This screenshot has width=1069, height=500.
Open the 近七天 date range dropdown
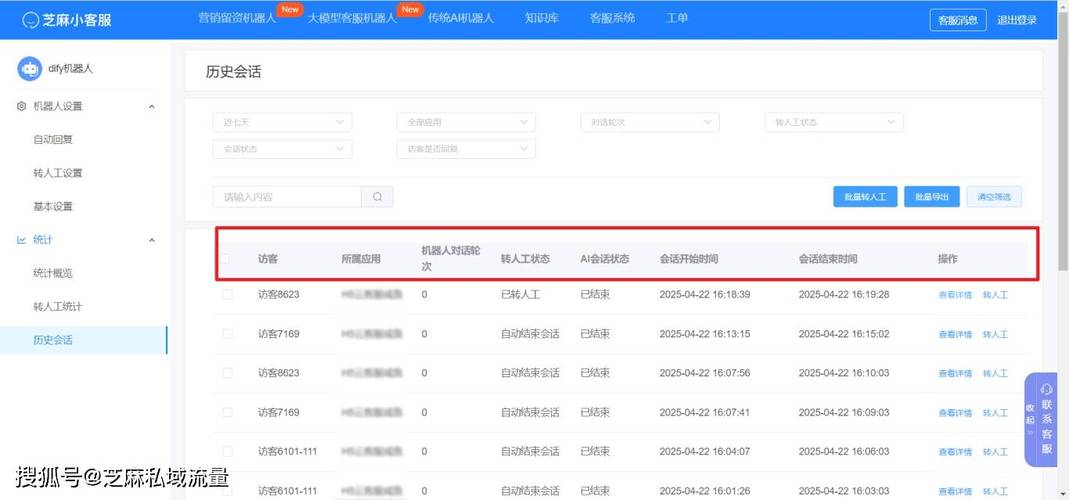(x=282, y=122)
